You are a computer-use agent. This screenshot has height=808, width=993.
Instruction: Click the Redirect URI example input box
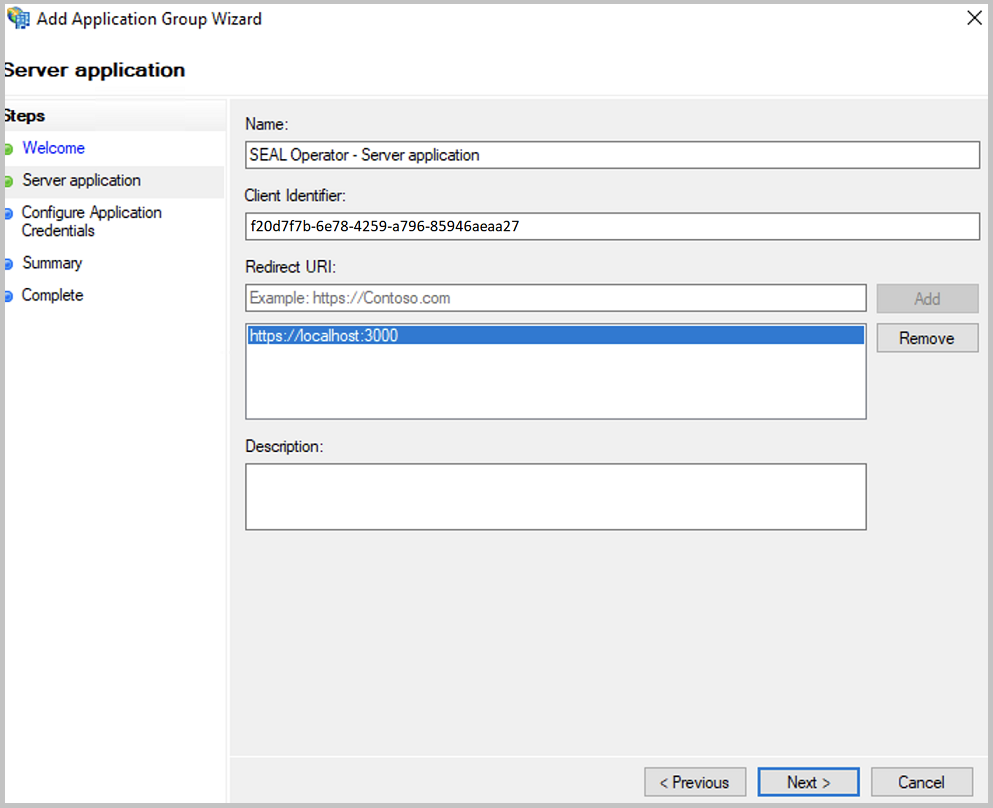tap(556, 298)
